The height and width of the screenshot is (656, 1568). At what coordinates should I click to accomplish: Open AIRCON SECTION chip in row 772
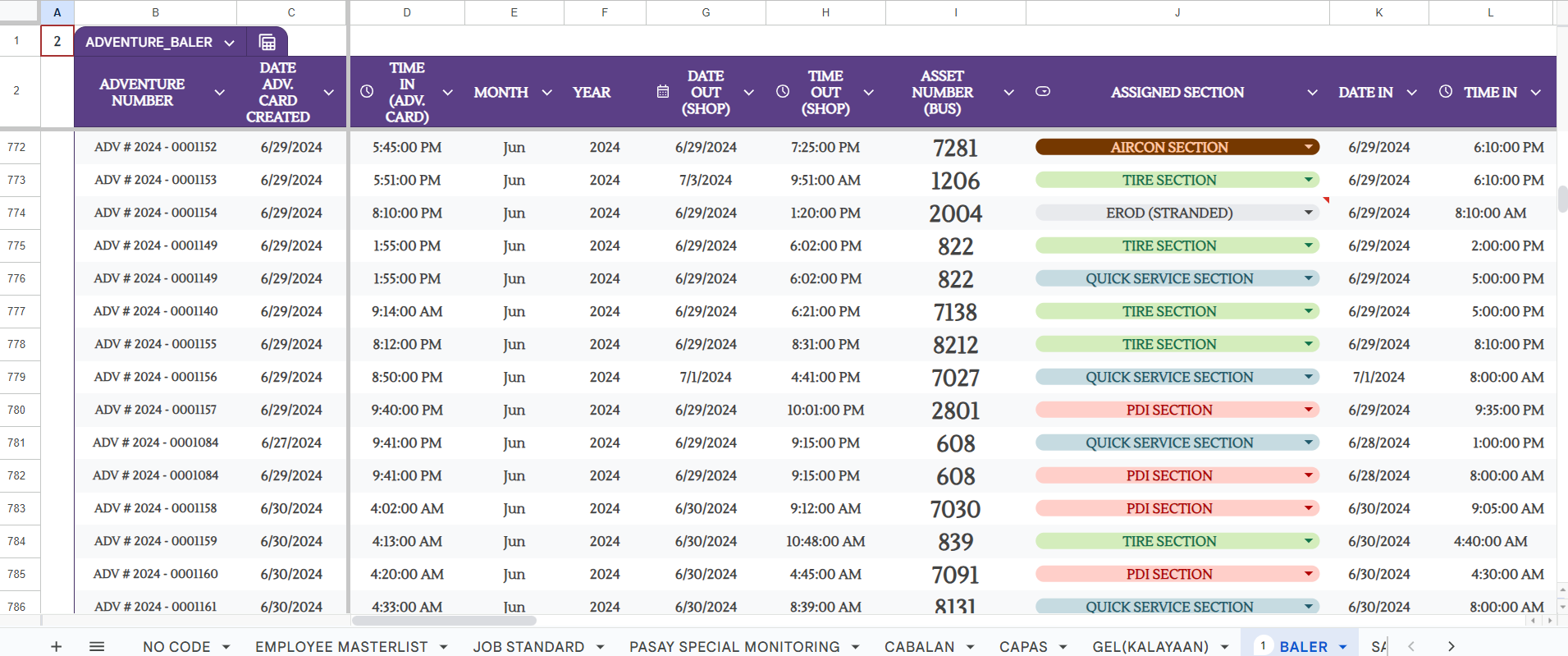pyautogui.click(x=1177, y=147)
